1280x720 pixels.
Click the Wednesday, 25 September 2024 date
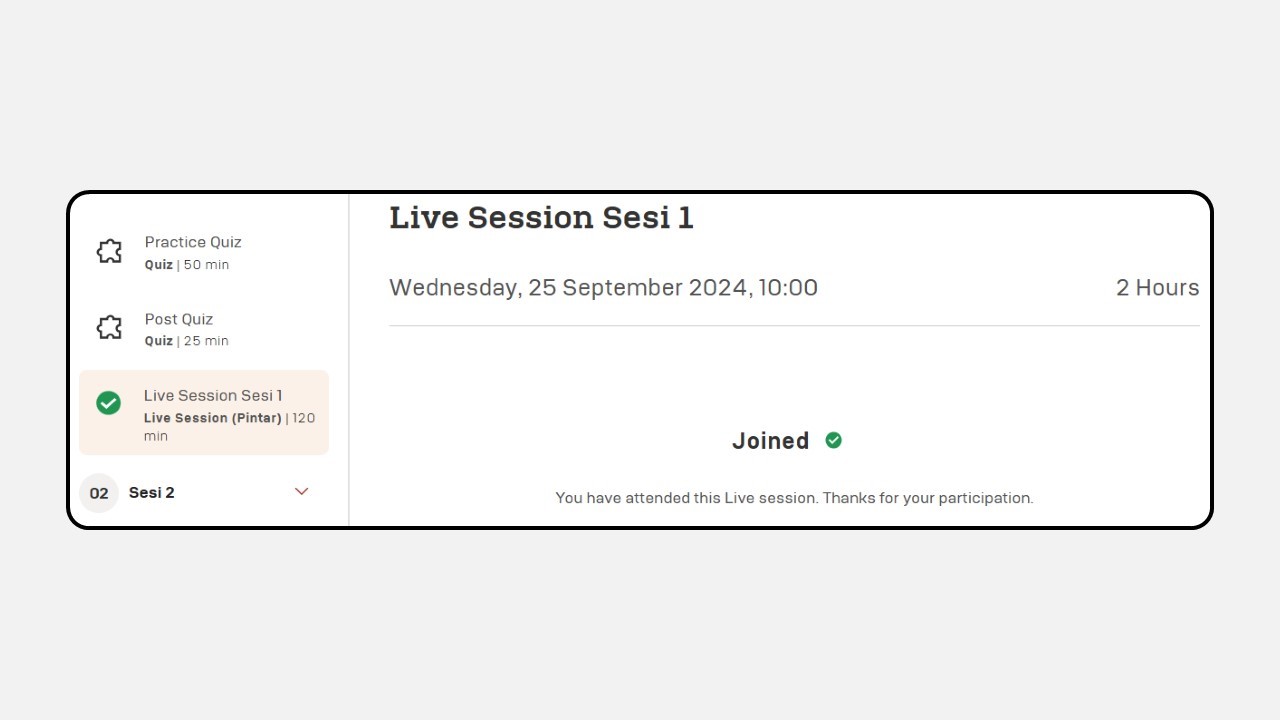(603, 288)
